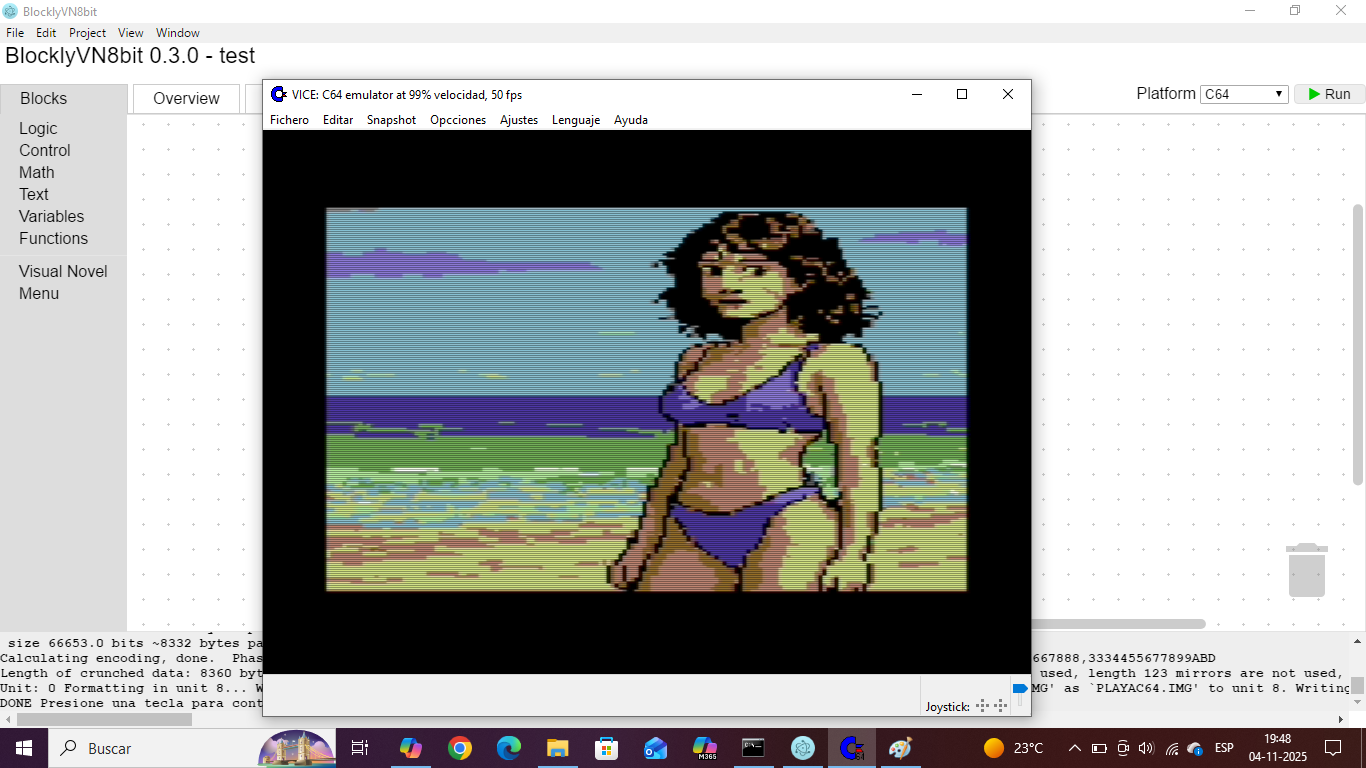Click the console output vertical scrollbar thumb

coord(1358,685)
